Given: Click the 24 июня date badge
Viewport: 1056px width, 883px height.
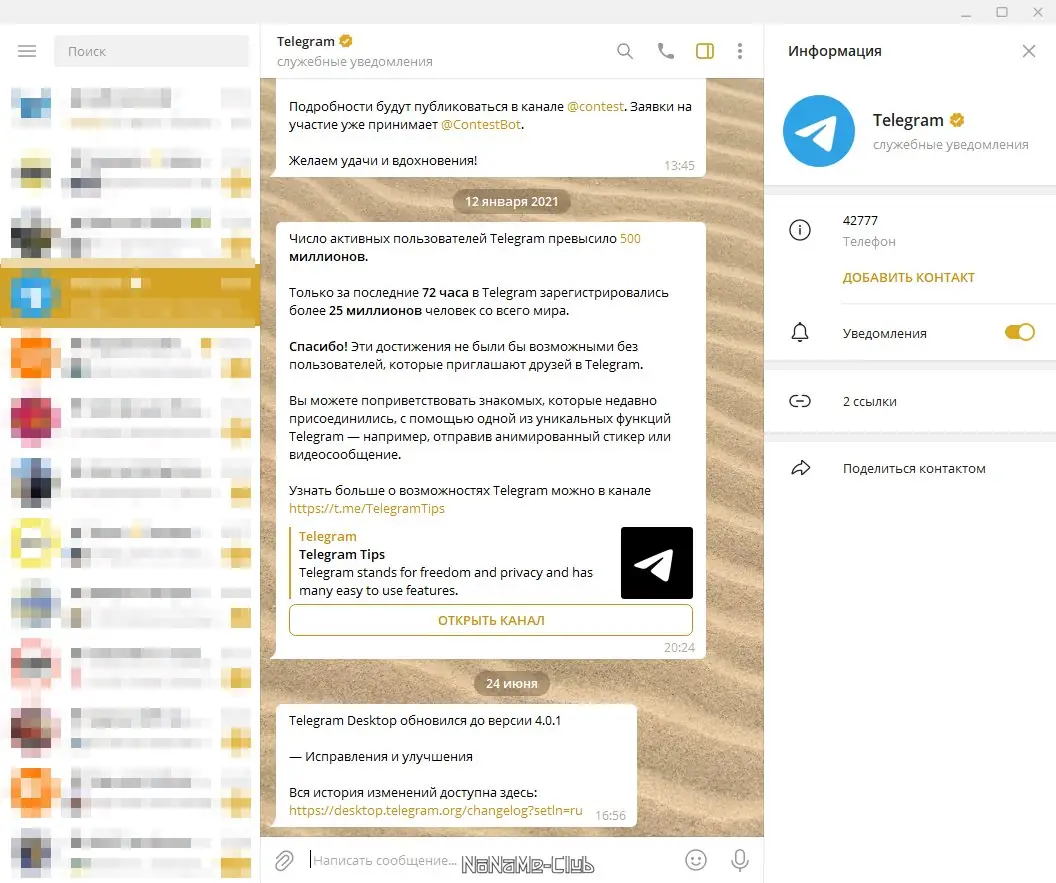Looking at the screenshot, I should pos(512,683).
